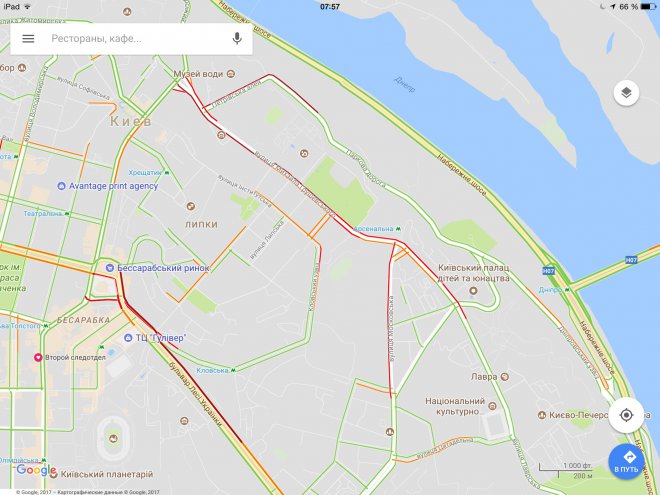Start directions with В ПУТЬ button
The image size is (660, 495).
click(x=626, y=461)
